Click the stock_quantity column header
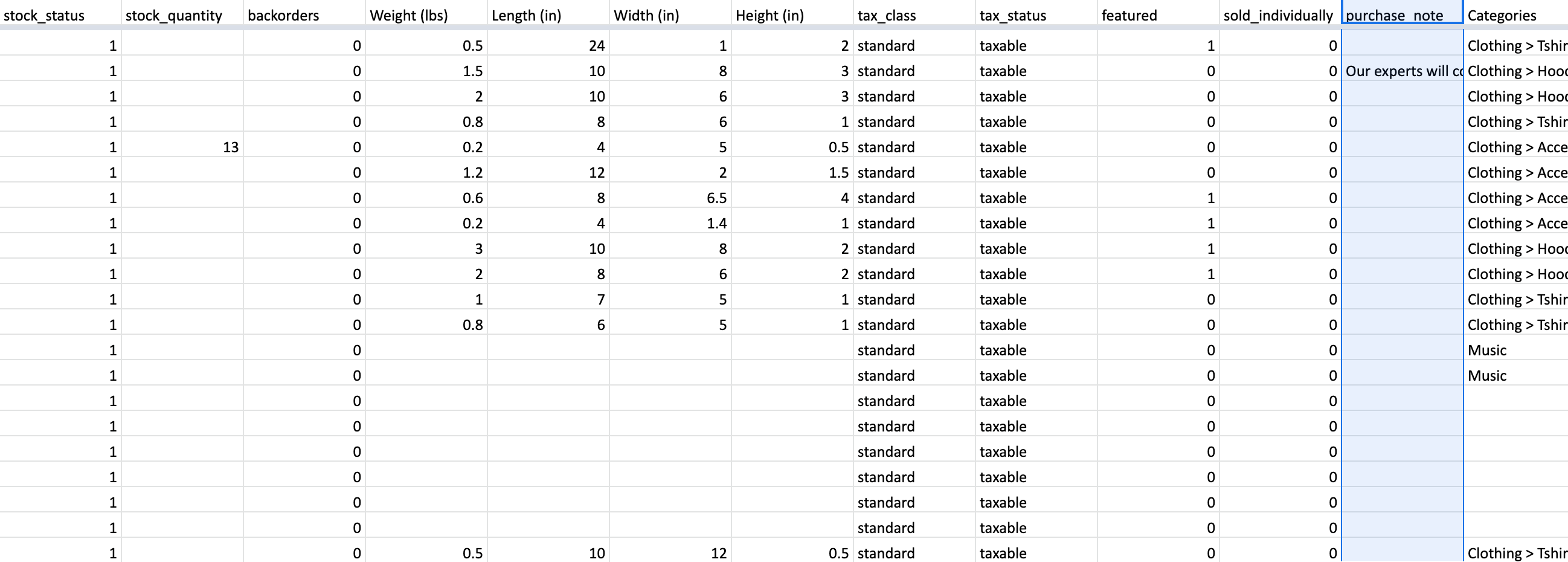1568x562 pixels. [x=182, y=15]
